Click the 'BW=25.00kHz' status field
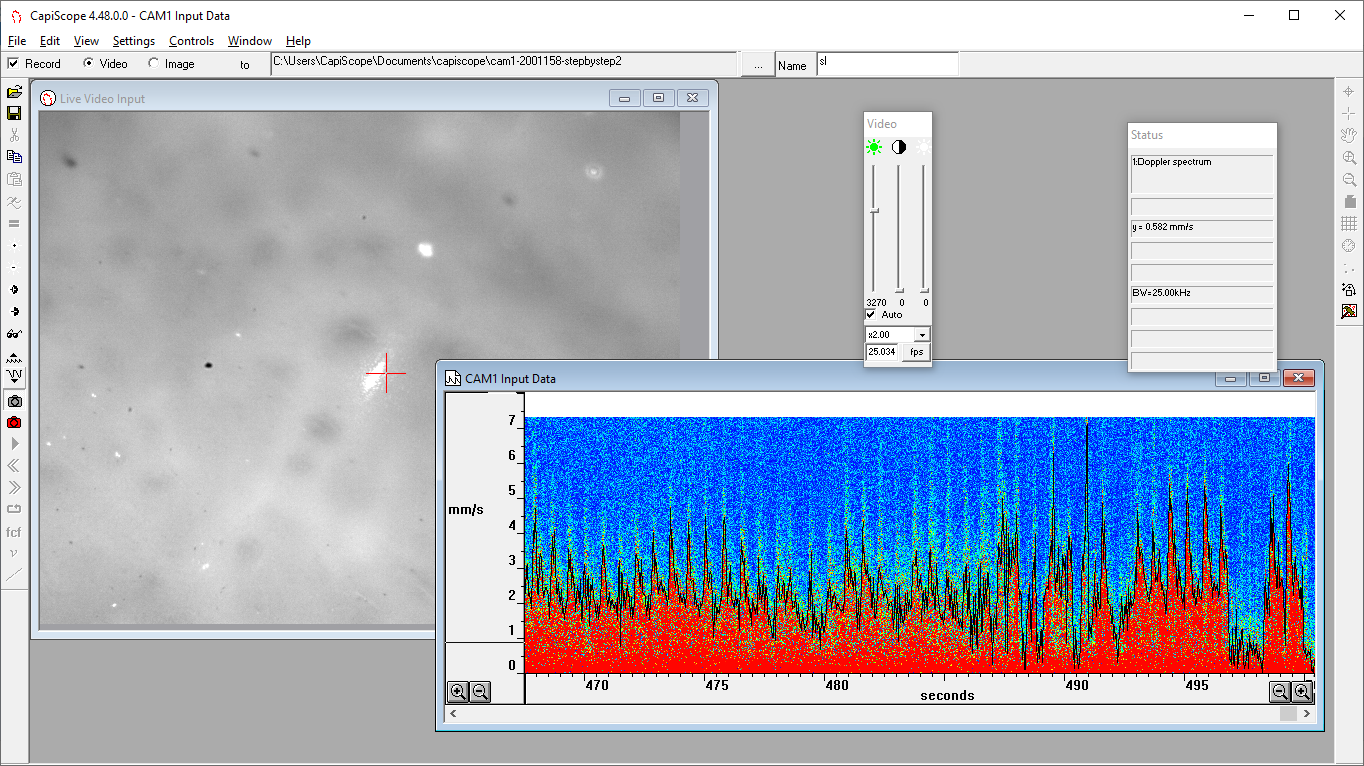 (1202, 294)
